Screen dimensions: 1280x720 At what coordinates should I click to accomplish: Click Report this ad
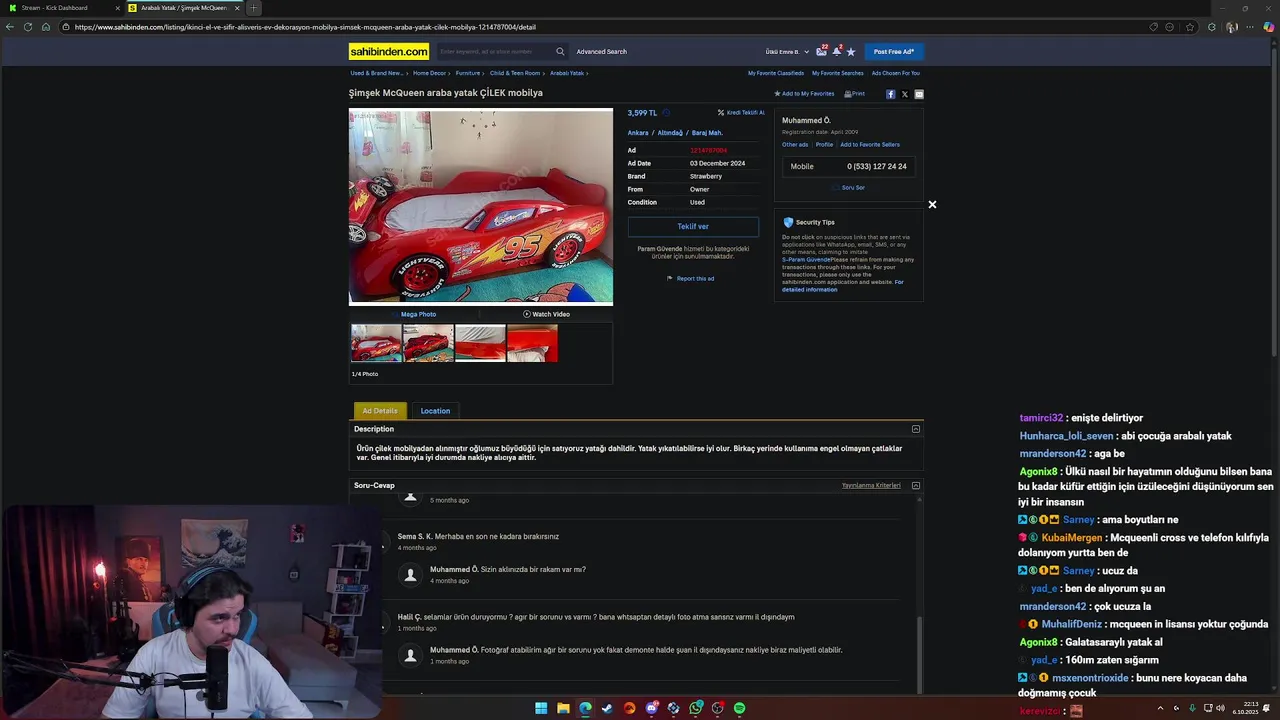691,279
